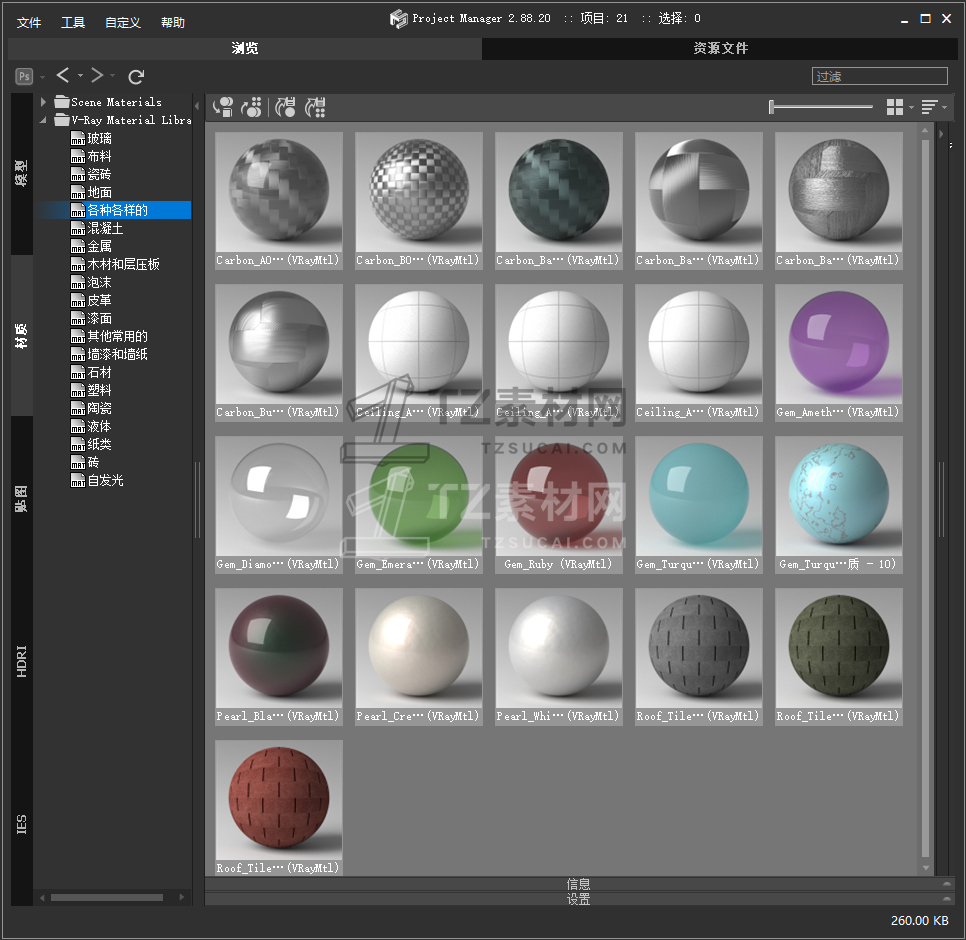The width and height of the screenshot is (966, 940).
Task: Open the 文件 menu
Action: click(29, 22)
